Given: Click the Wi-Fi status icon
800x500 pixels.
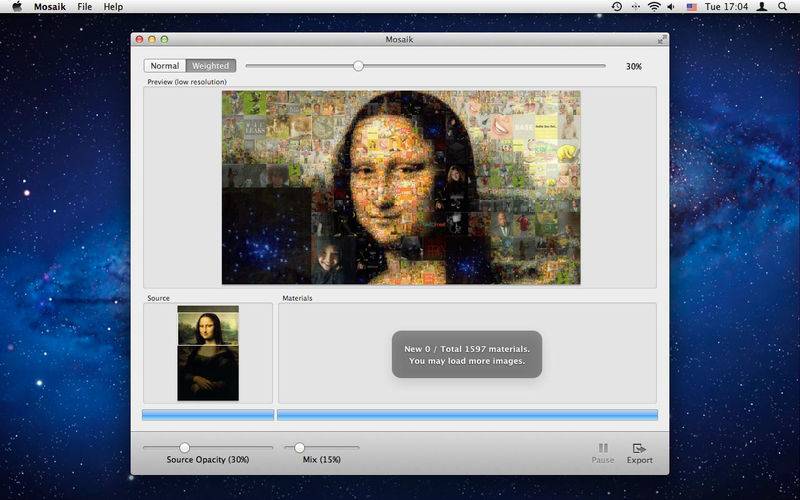Looking at the screenshot, I should 654,7.
